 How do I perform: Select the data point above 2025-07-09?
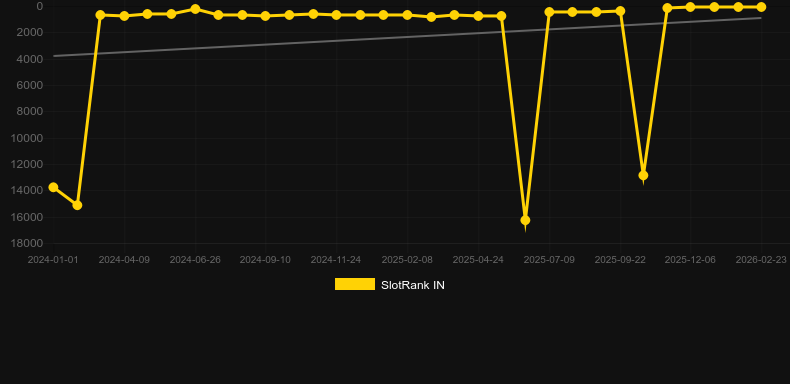[549, 12]
